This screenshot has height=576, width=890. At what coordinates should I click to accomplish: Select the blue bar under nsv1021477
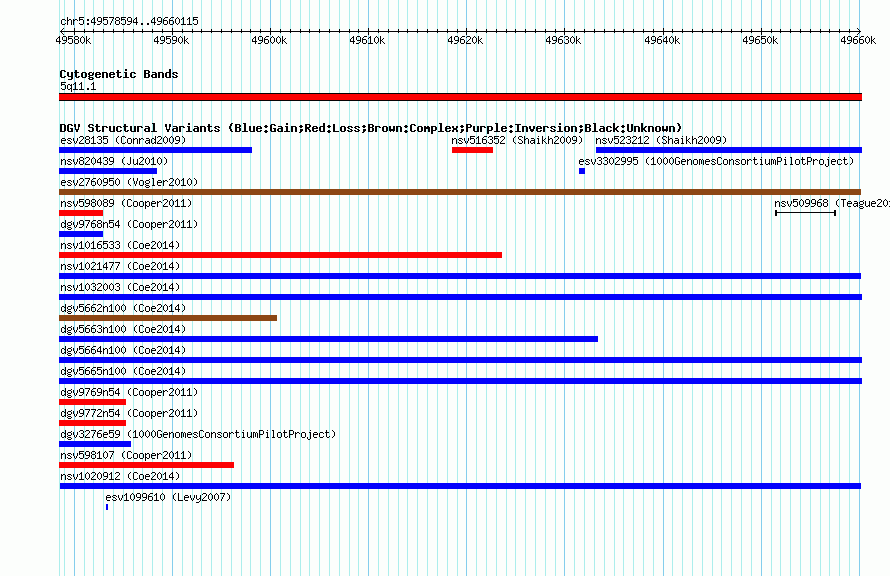tap(460, 276)
